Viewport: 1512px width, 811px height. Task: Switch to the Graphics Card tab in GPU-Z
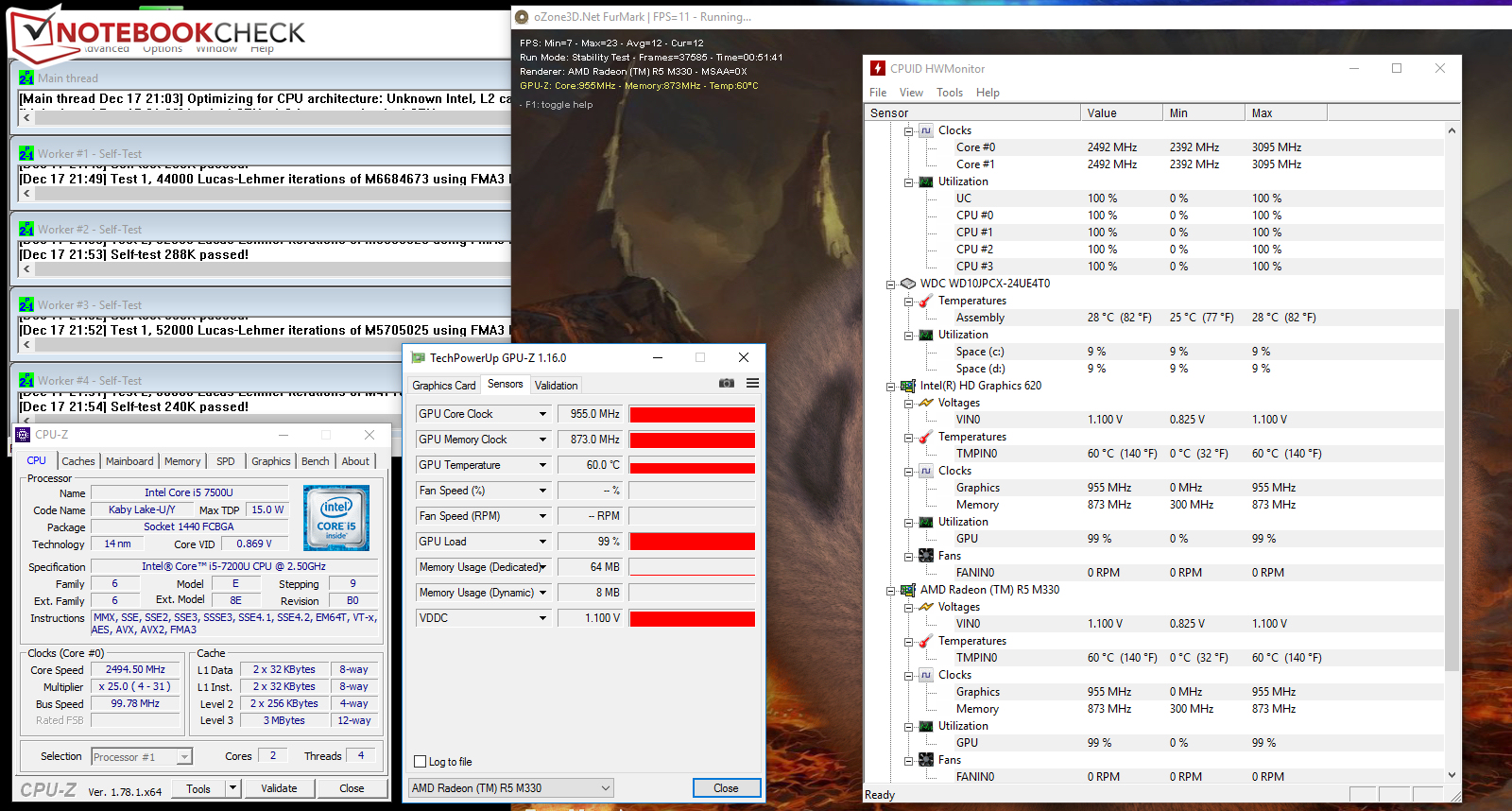(444, 386)
